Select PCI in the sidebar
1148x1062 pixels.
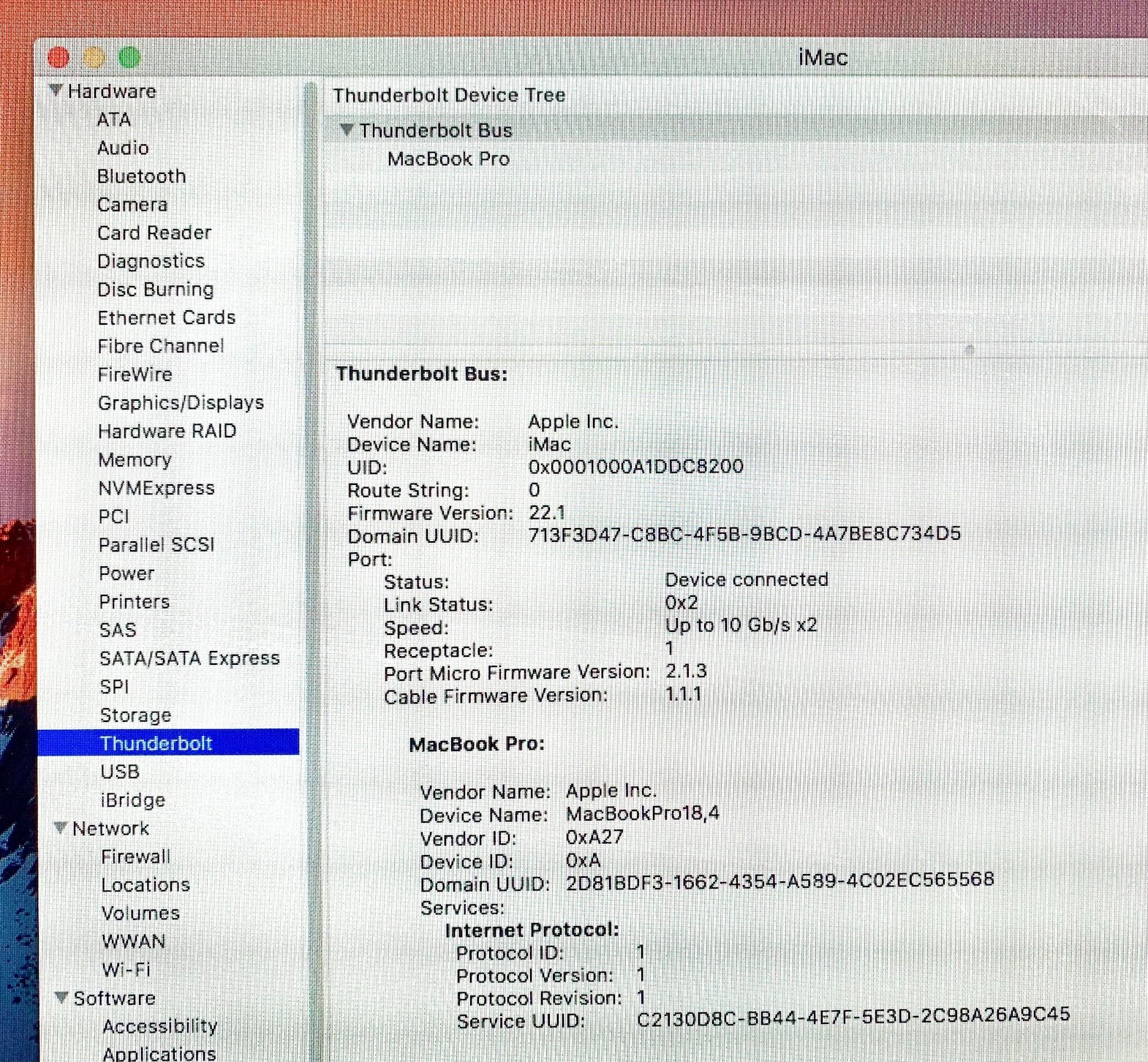point(114,516)
